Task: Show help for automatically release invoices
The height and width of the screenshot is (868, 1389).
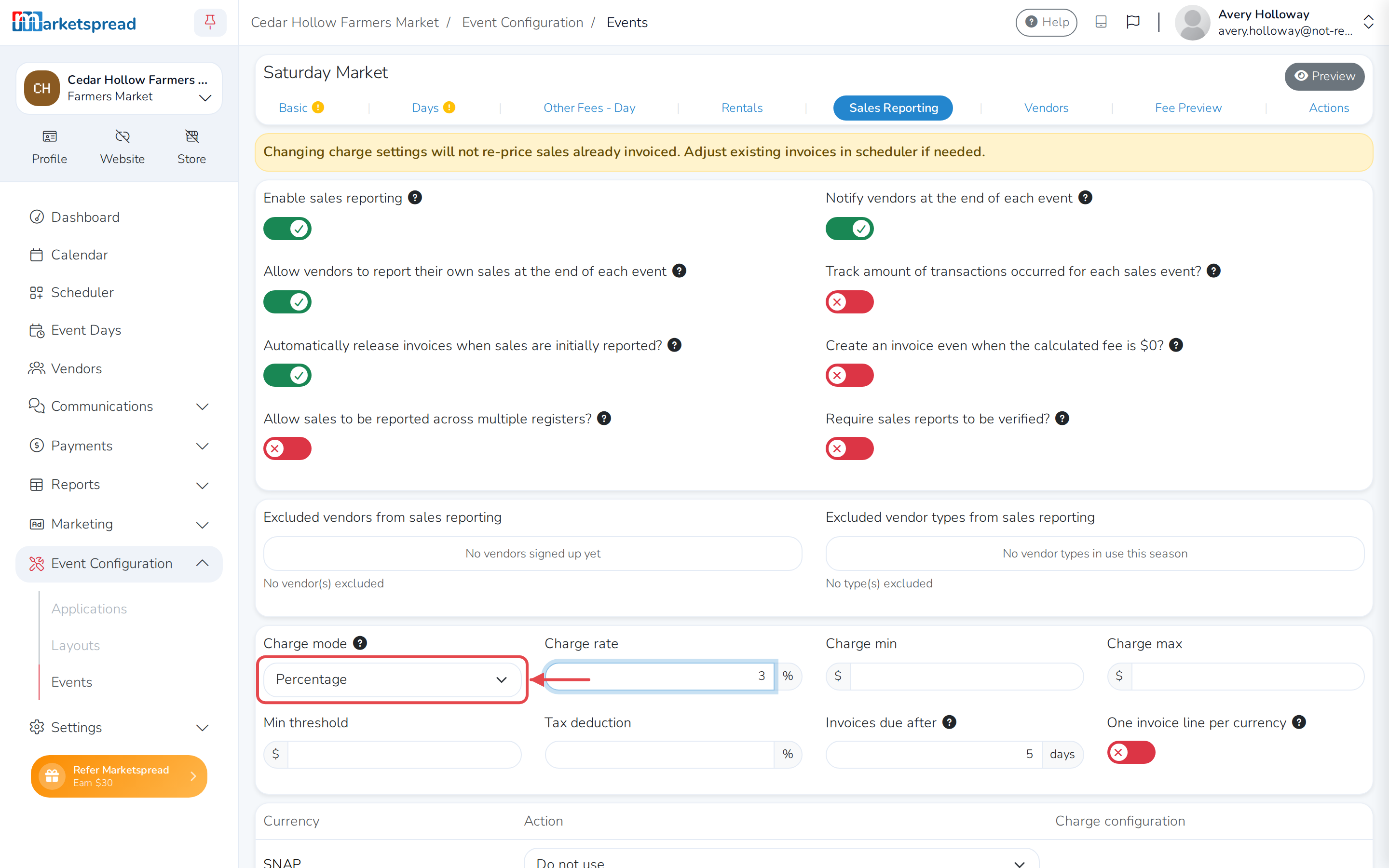Action: (674, 345)
